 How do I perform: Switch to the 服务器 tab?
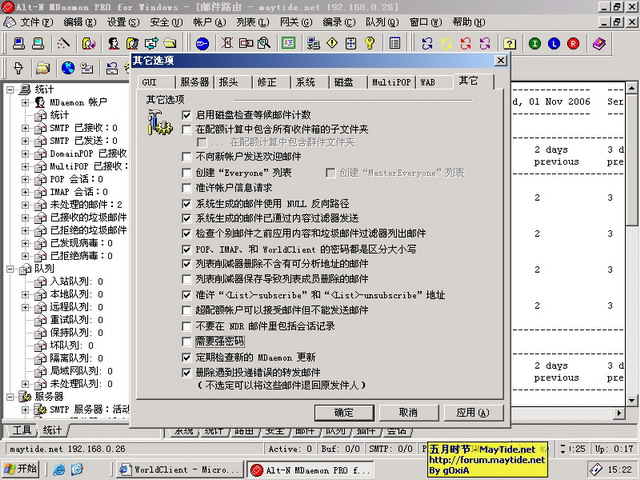tap(194, 82)
